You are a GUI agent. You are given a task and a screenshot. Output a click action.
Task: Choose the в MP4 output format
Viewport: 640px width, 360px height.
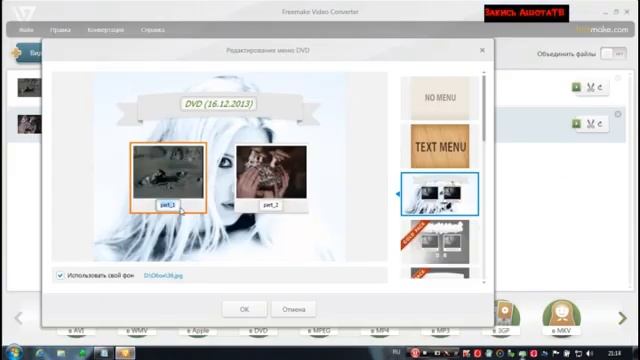click(380, 331)
